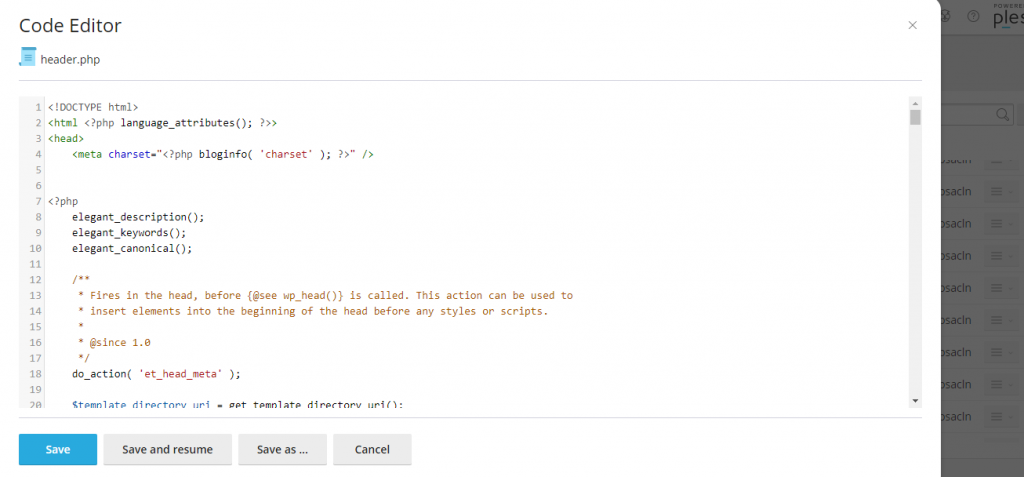Cancel editing the file
The height and width of the screenshot is (477, 1024).
pyautogui.click(x=372, y=450)
